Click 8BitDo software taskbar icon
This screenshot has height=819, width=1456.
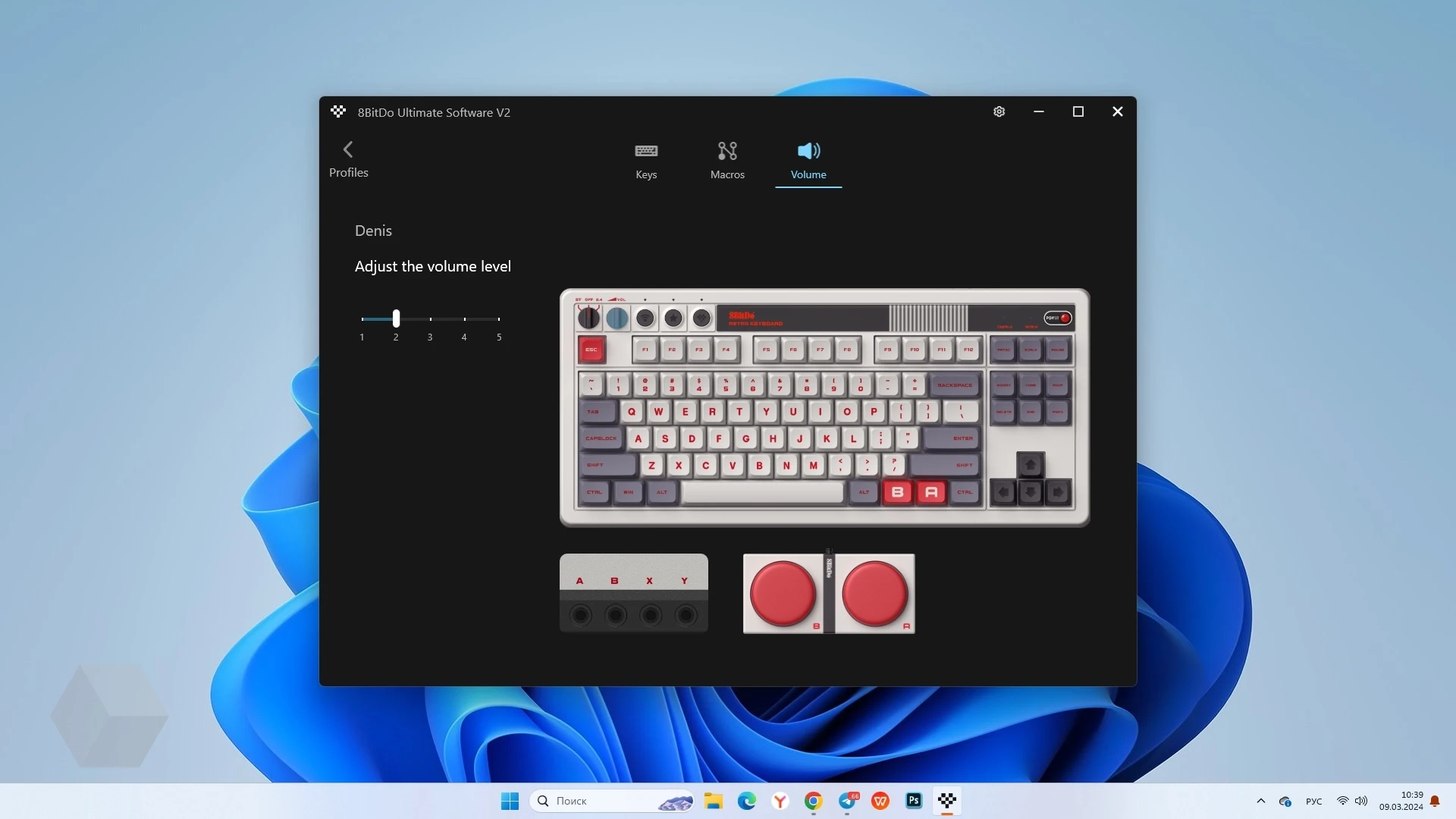point(947,801)
